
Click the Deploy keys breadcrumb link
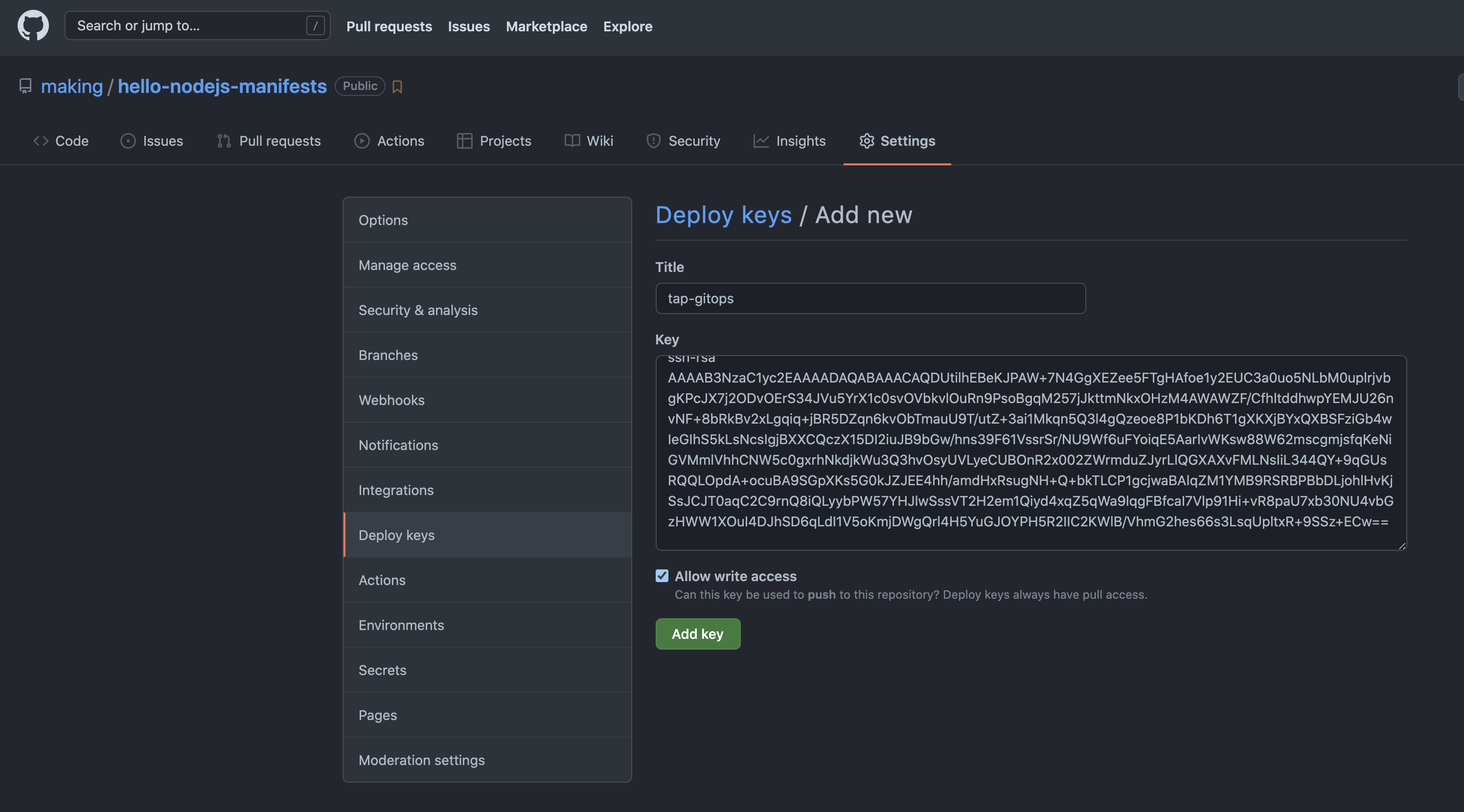[723, 215]
